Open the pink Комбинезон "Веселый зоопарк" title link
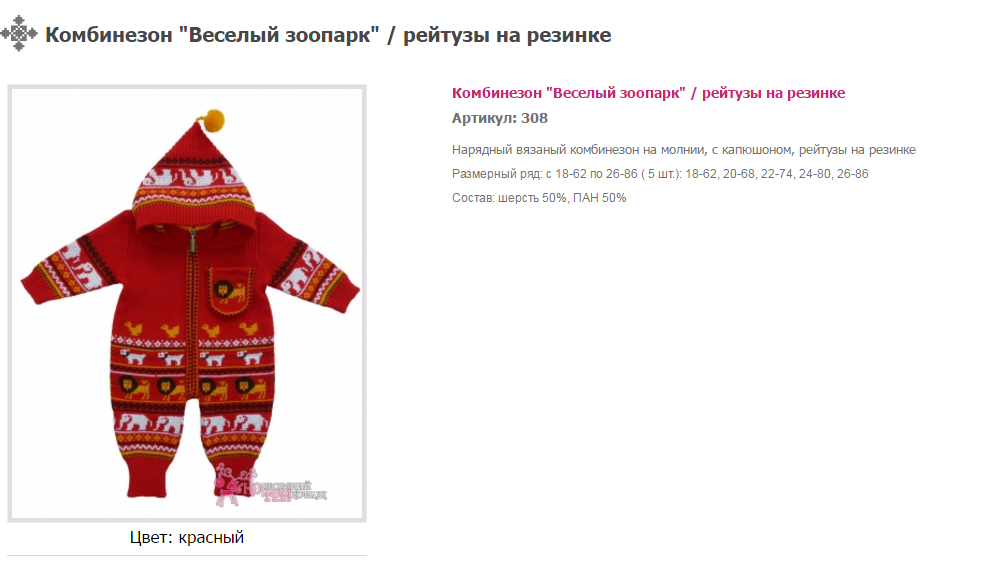984x562 pixels. tap(648, 93)
